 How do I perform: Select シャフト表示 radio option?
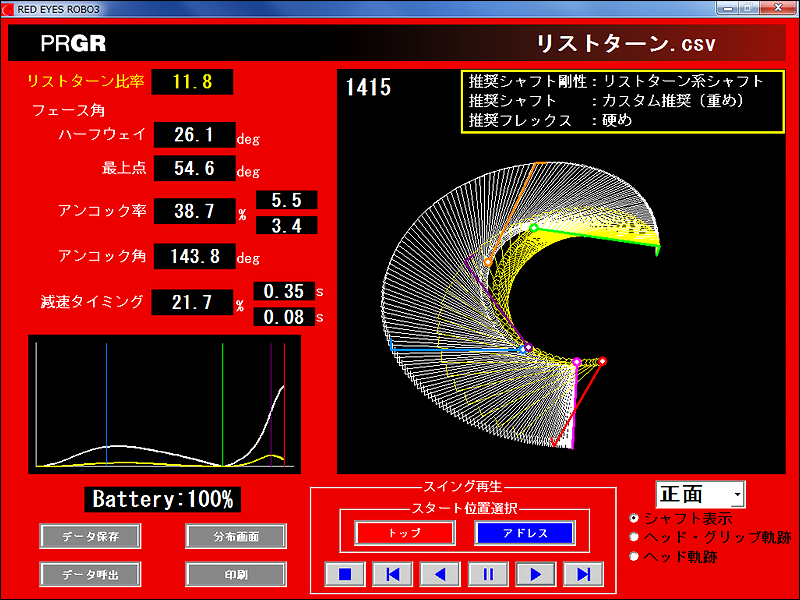pyautogui.click(x=635, y=519)
